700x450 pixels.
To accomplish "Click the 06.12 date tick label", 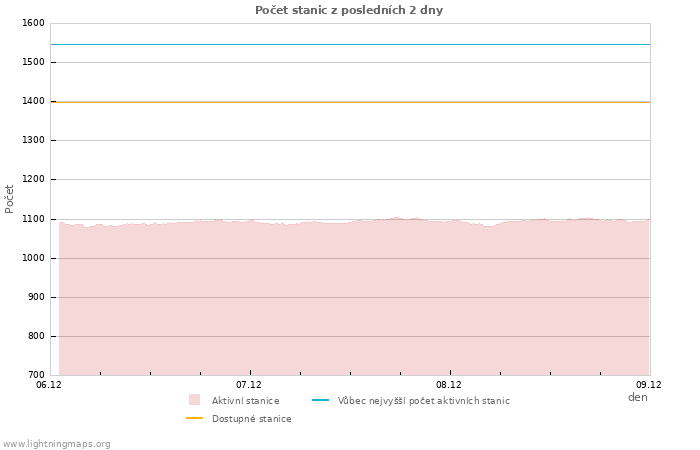I will click(x=48, y=384).
